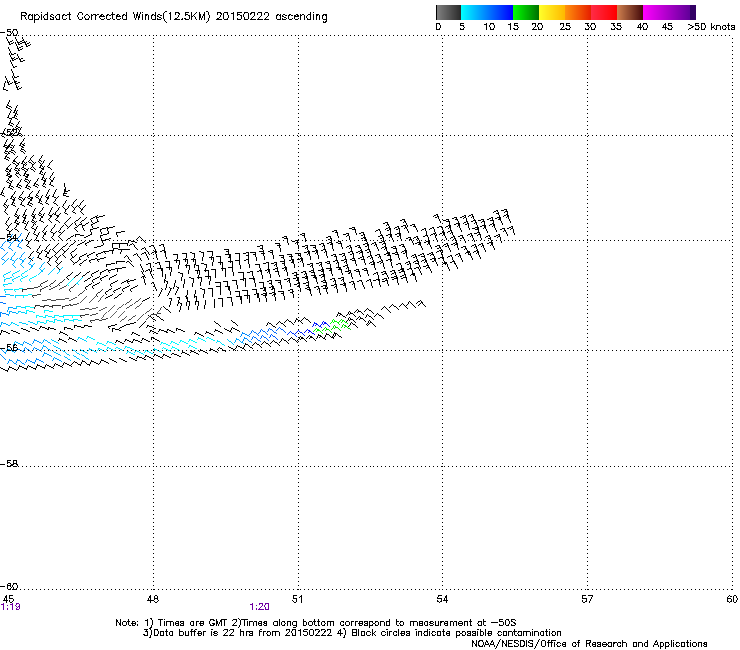Click the '>50 knots' legend label
This screenshot has width=740, height=650.
point(711,27)
